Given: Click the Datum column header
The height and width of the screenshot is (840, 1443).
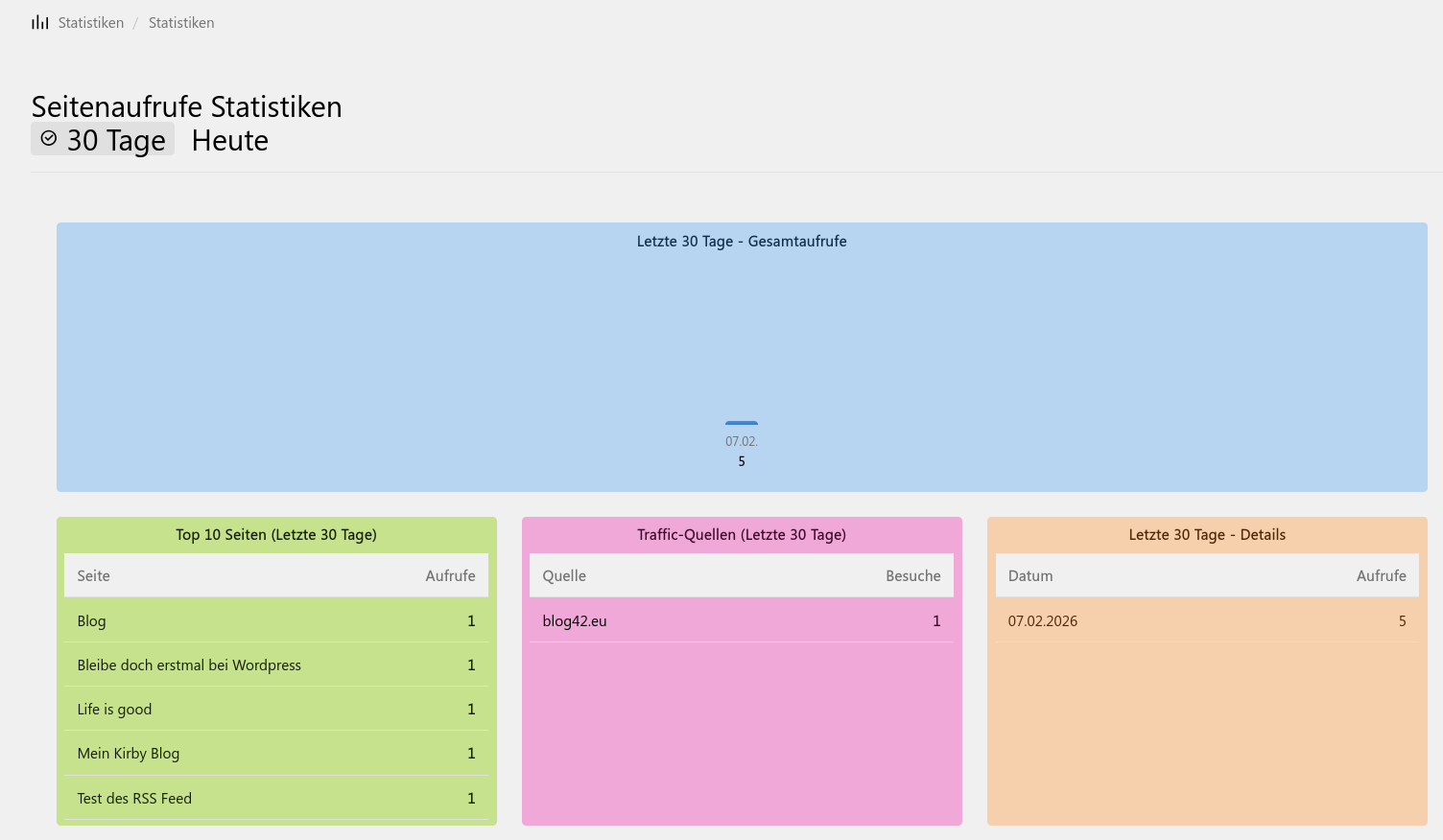Looking at the screenshot, I should (1030, 576).
